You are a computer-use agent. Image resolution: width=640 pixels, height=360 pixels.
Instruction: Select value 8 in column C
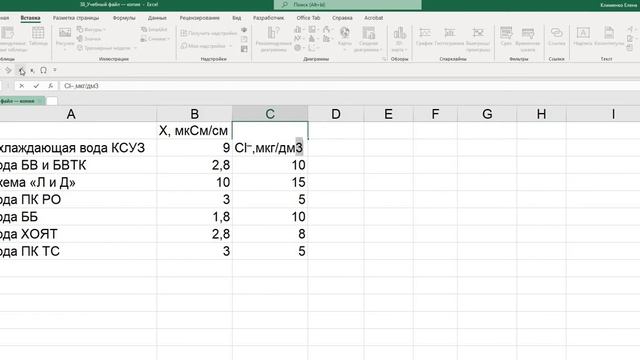pos(270,234)
